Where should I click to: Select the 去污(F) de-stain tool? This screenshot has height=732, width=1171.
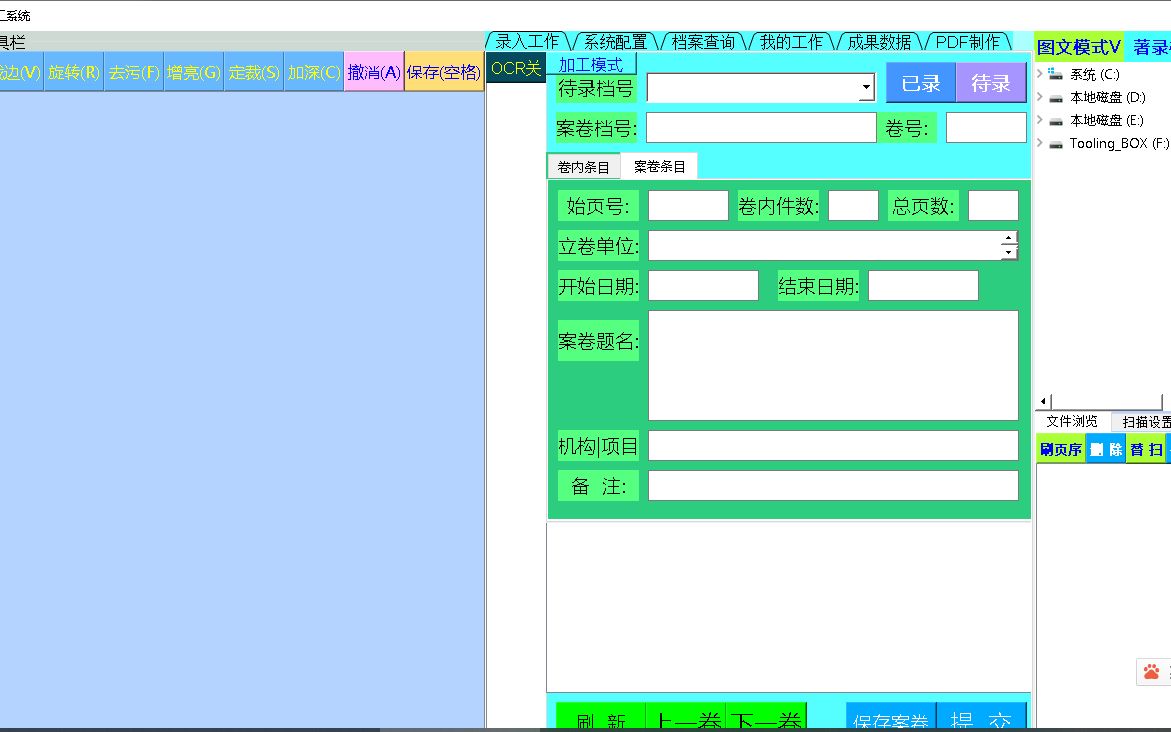(x=133, y=70)
